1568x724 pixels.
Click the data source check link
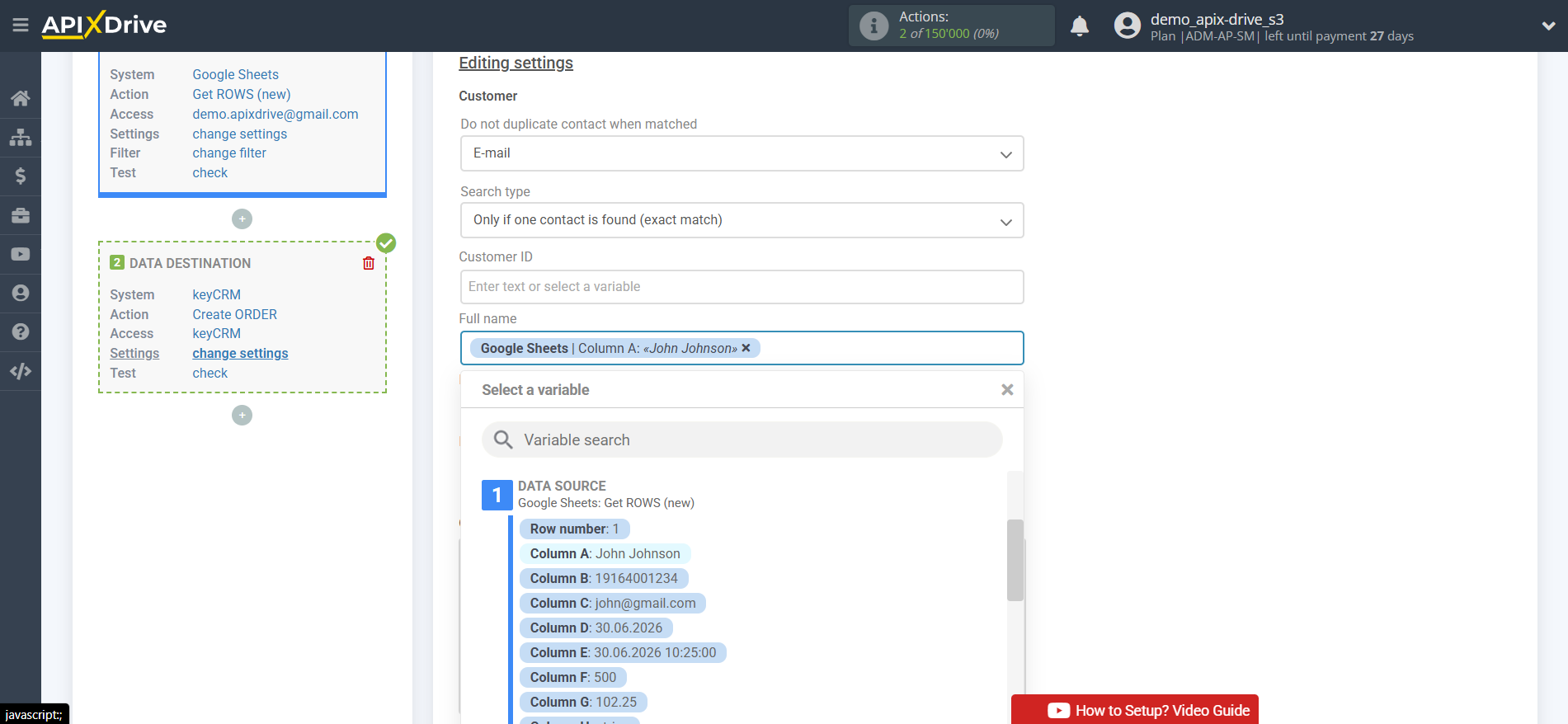(x=210, y=172)
